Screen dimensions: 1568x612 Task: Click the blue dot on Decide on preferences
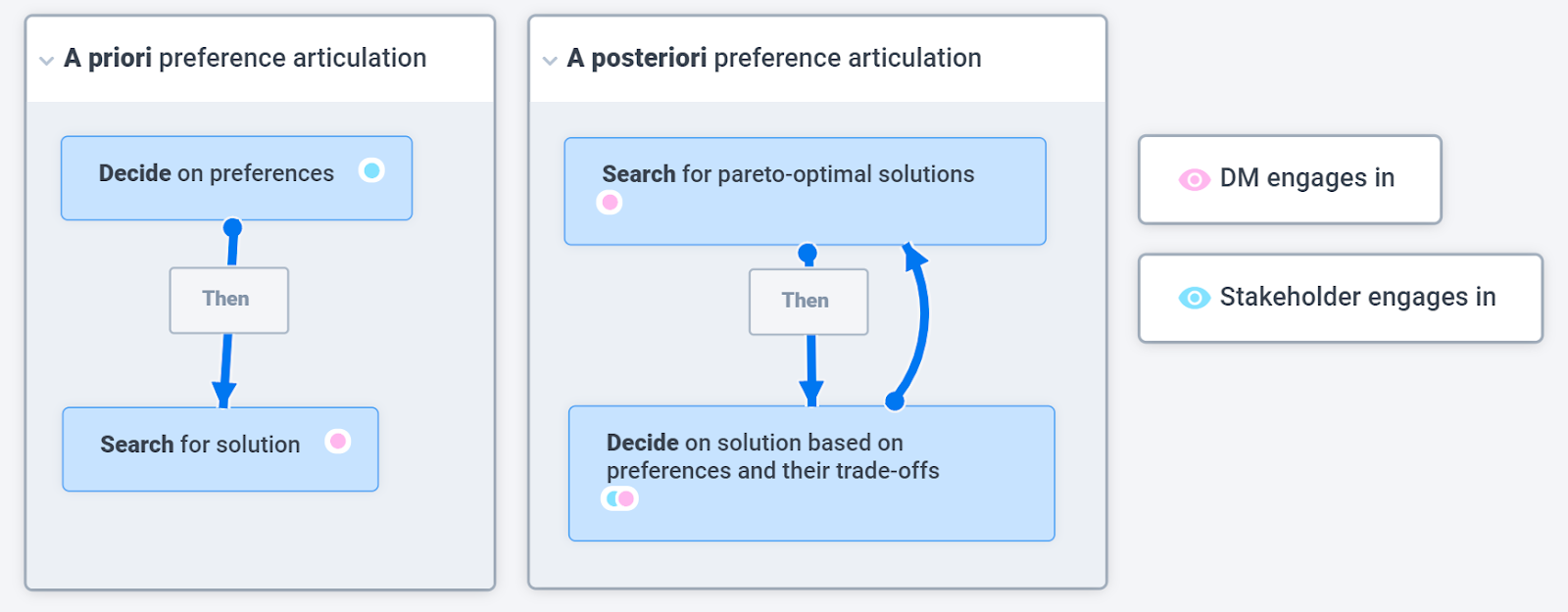371,170
